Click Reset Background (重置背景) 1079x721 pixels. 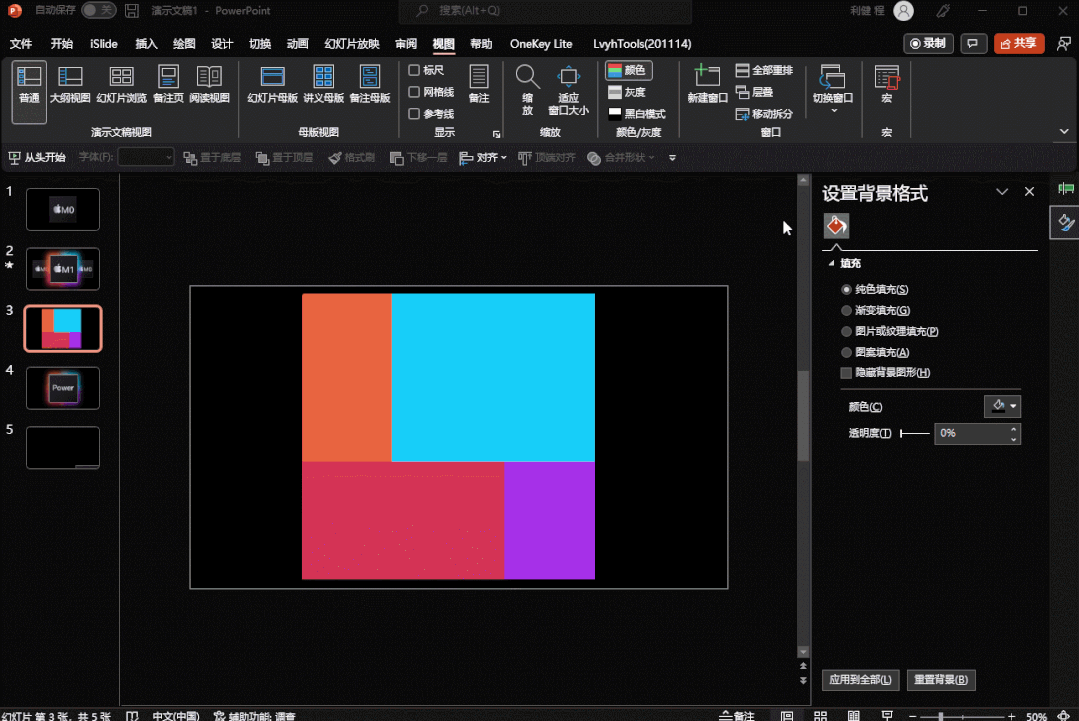941,680
